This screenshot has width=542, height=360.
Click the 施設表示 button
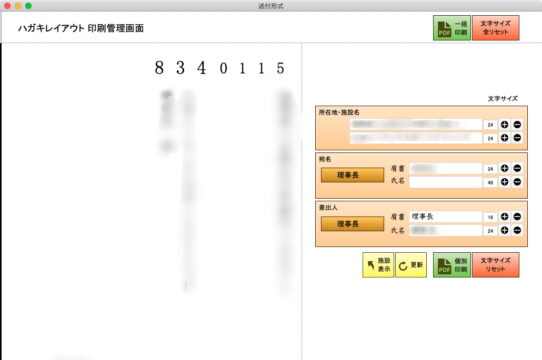coord(378,265)
